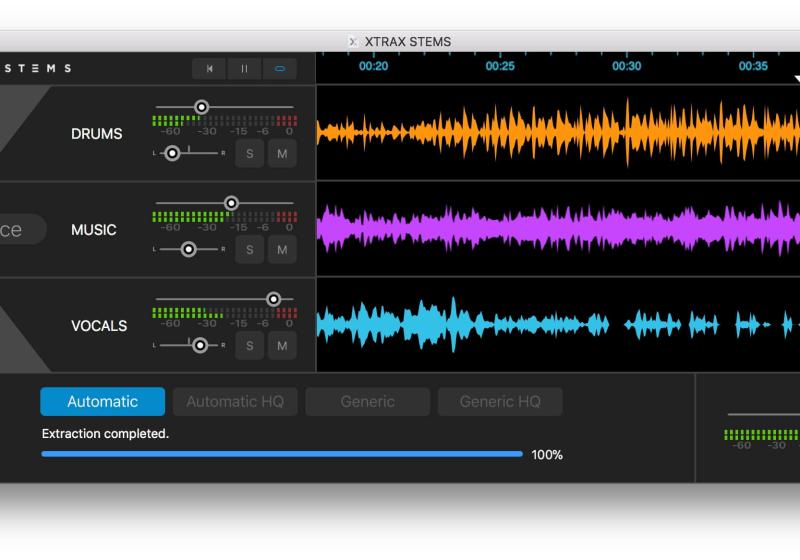Image resolution: width=800 pixels, height=560 pixels.
Task: Click the VOCALS volume slider knob
Action: coord(273,299)
